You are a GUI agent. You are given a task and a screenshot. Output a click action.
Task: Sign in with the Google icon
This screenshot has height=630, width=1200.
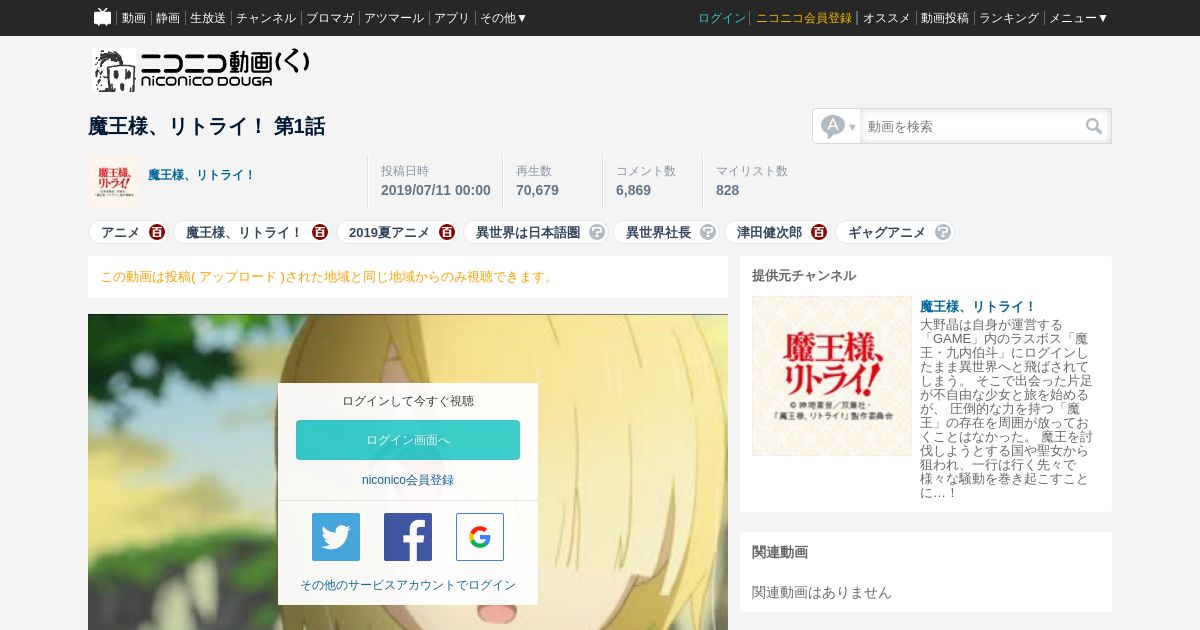pyautogui.click(x=480, y=537)
